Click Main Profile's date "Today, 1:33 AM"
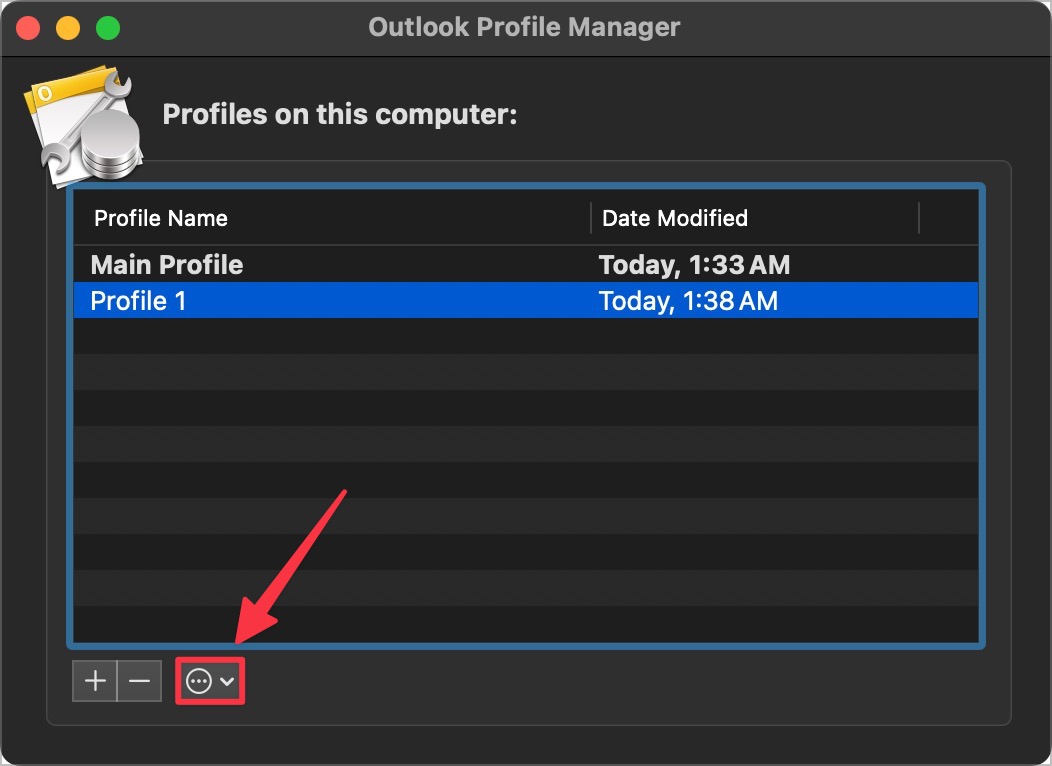The width and height of the screenshot is (1052, 766). 694,265
